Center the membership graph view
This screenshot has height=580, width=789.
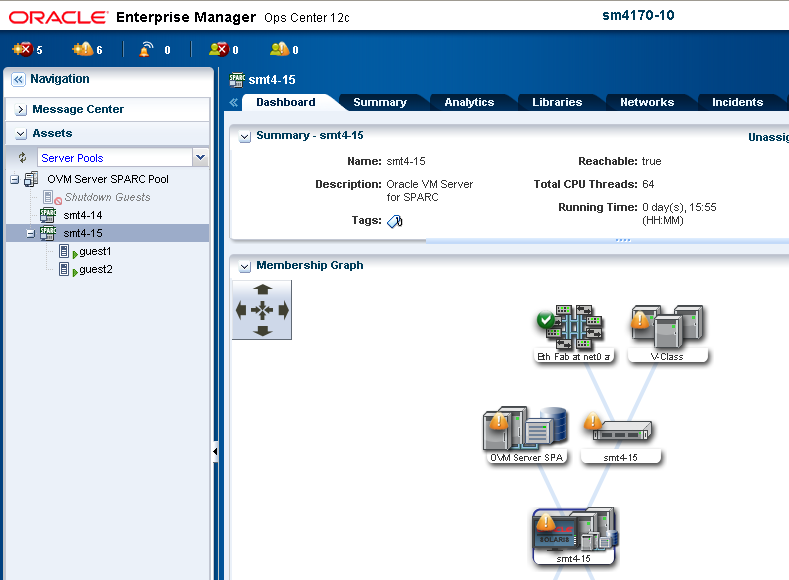(262, 310)
